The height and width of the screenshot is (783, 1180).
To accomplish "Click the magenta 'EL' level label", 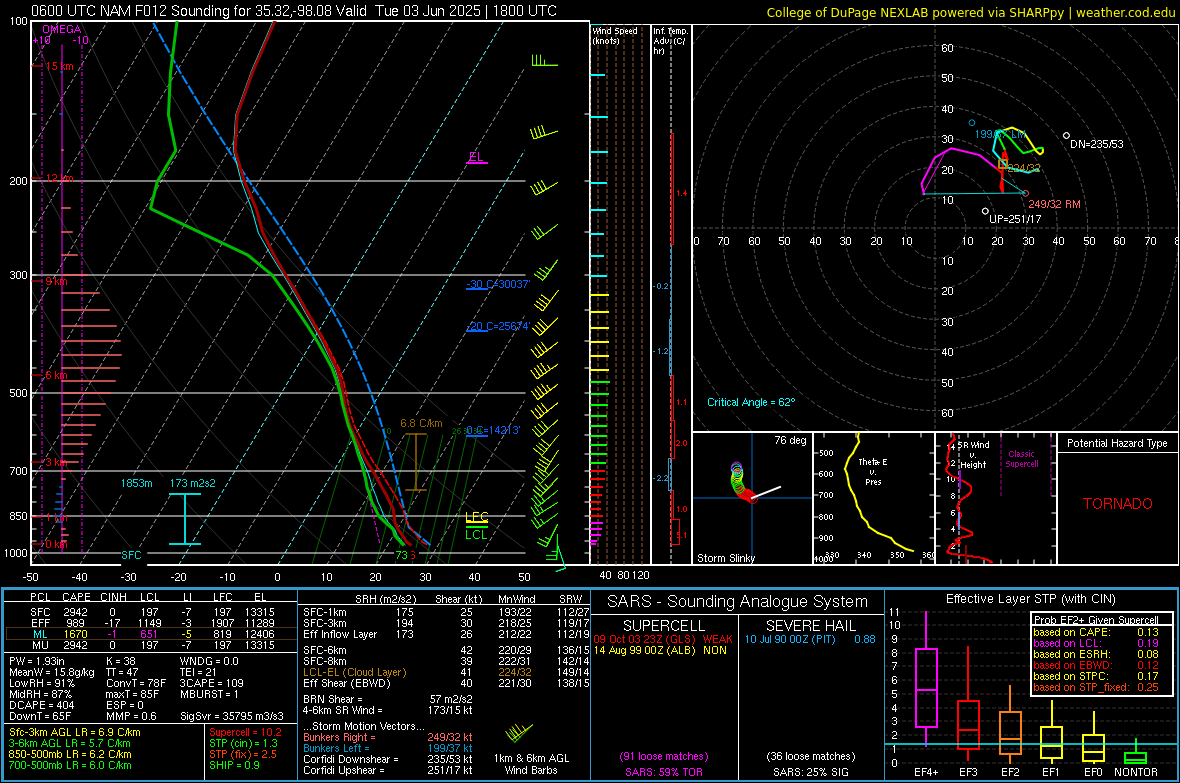I will [x=476, y=157].
